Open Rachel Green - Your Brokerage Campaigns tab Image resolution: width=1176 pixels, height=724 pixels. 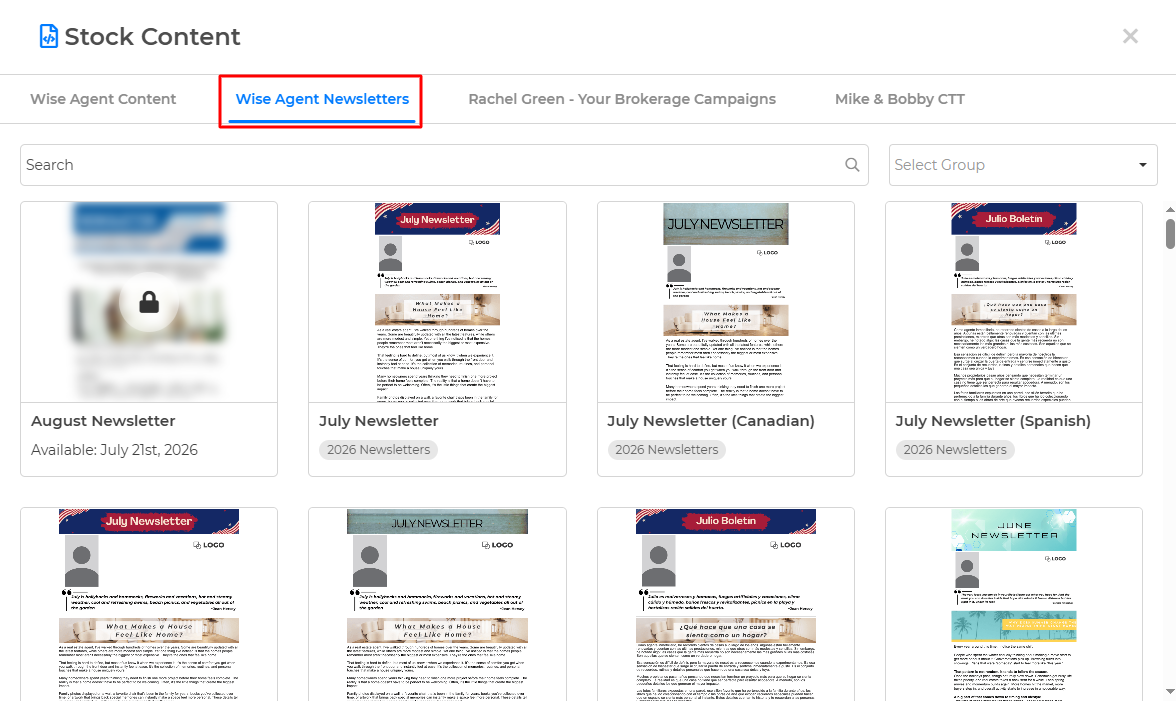pos(622,99)
